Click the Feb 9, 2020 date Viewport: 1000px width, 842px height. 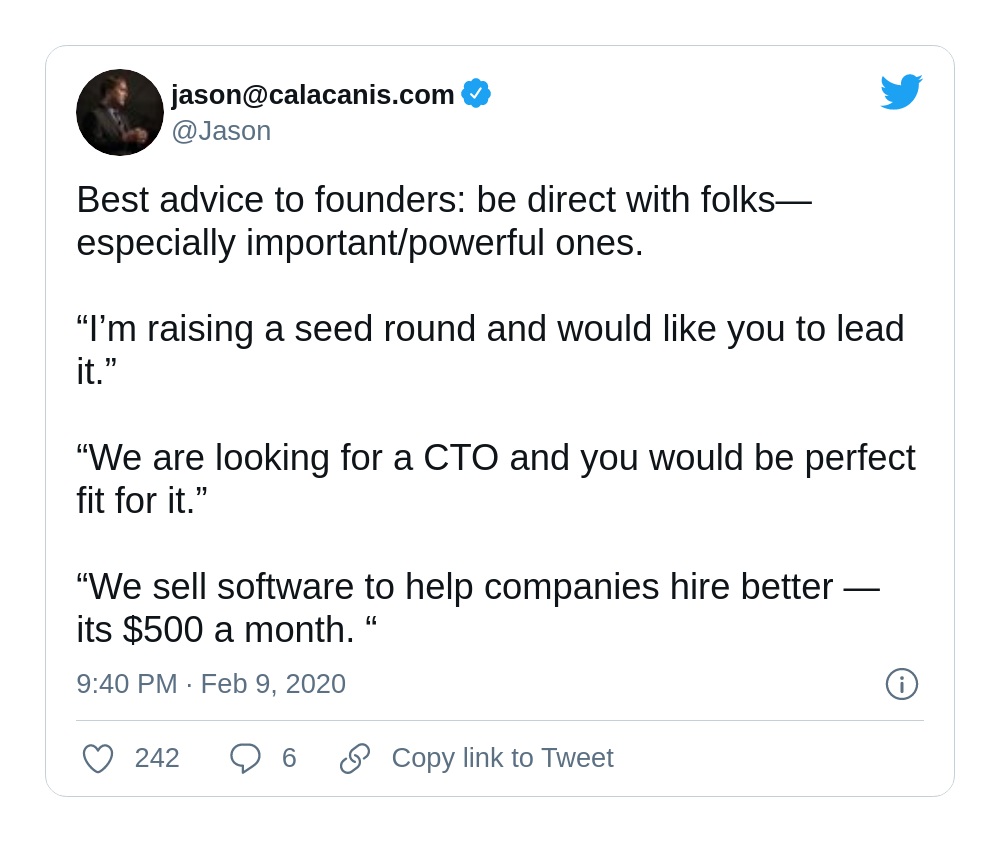pos(273,684)
